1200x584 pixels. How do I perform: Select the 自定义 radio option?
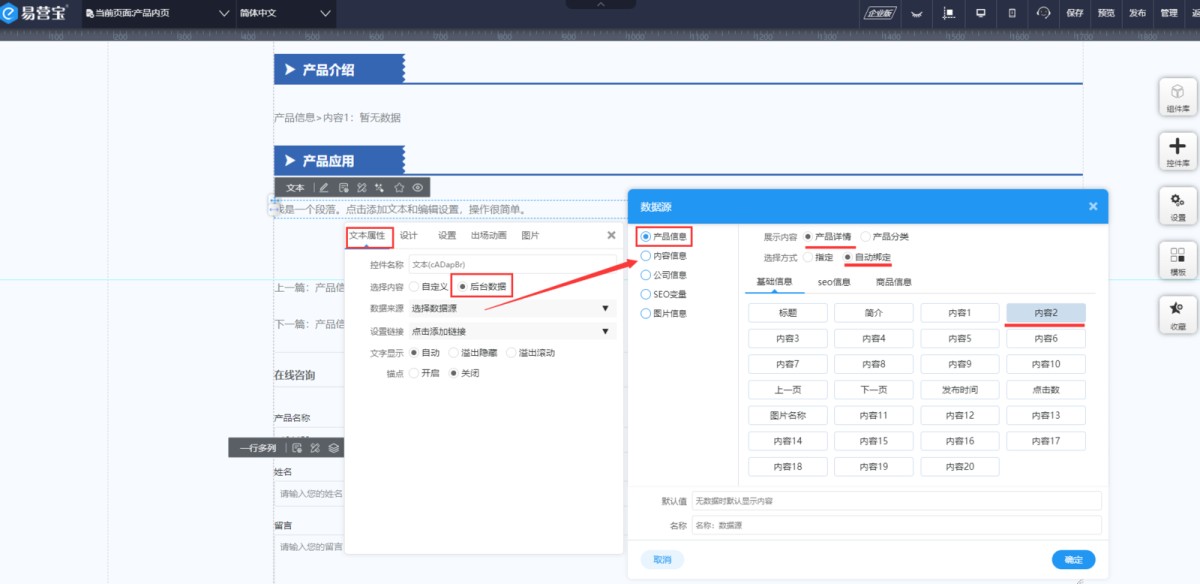[414, 286]
